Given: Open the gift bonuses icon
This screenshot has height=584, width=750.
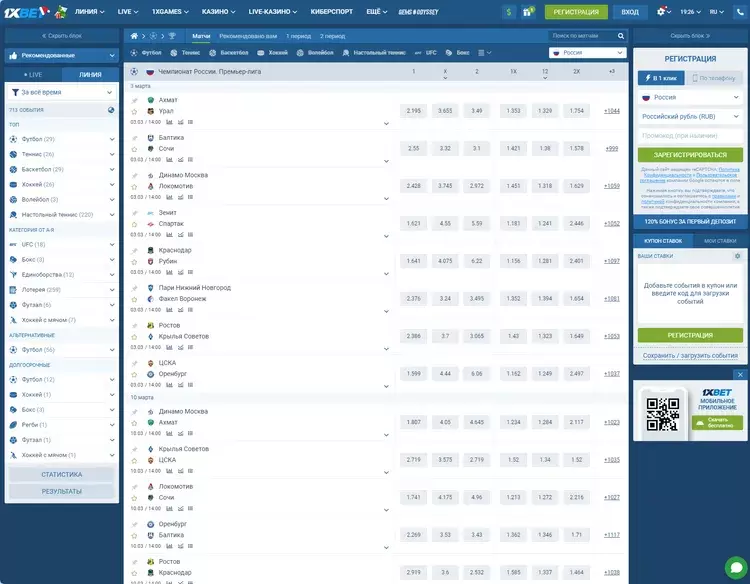Looking at the screenshot, I should (x=527, y=12).
